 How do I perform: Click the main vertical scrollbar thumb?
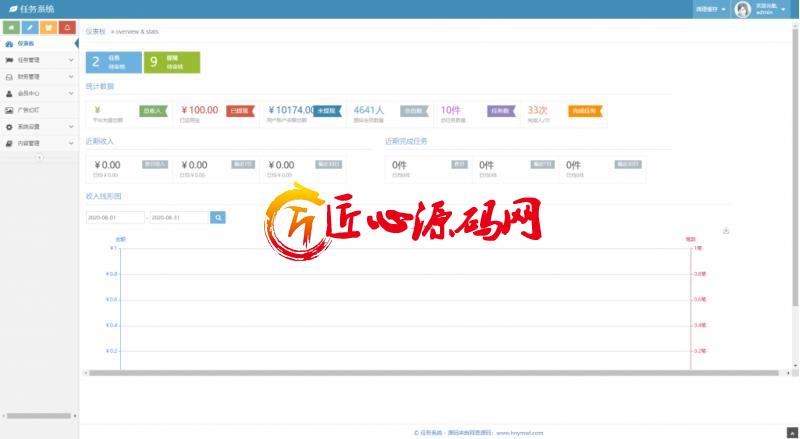pos(795,166)
